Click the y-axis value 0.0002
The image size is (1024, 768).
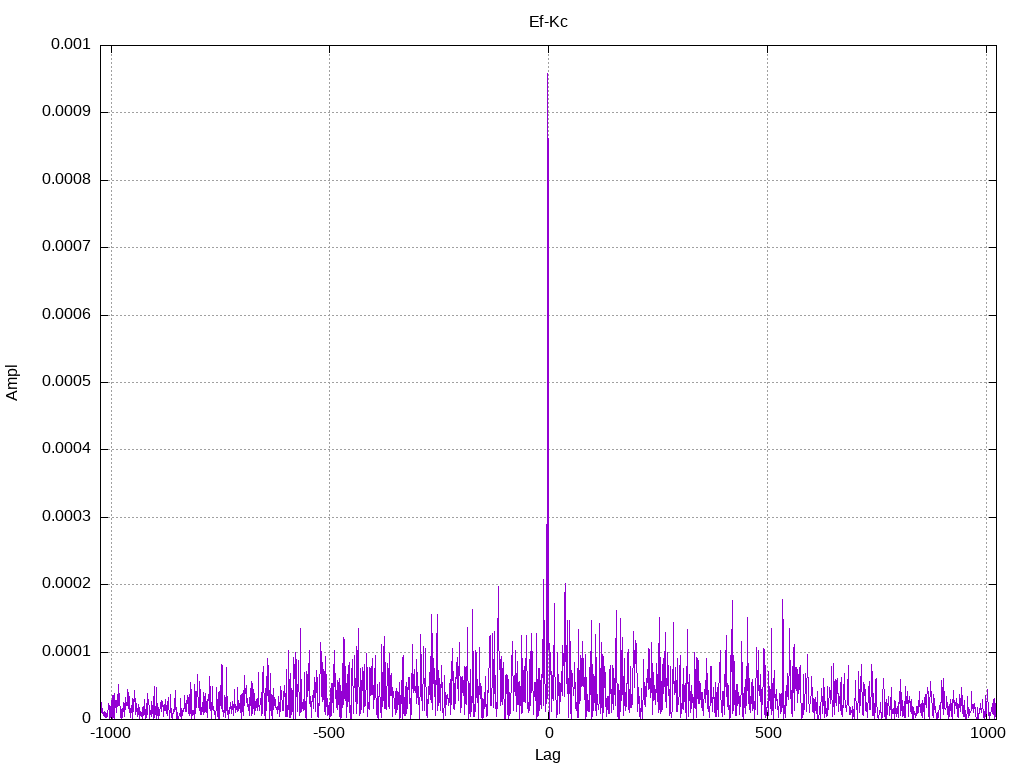66,584
